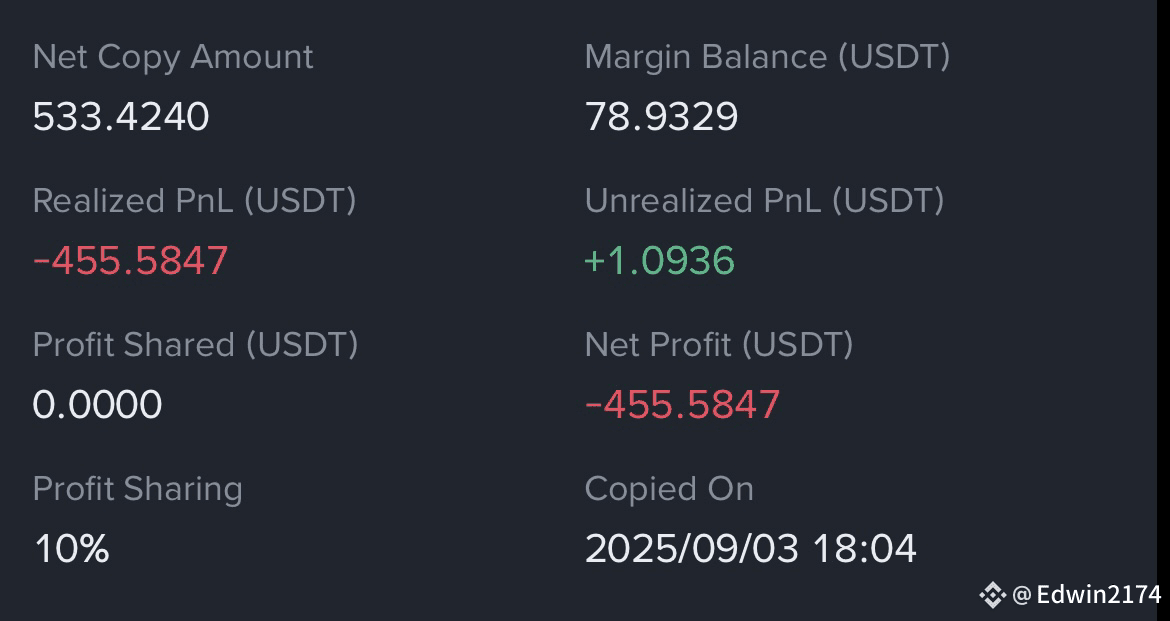Click the dark scrollbar strip at right edge
1170x621 pixels.
1163,310
